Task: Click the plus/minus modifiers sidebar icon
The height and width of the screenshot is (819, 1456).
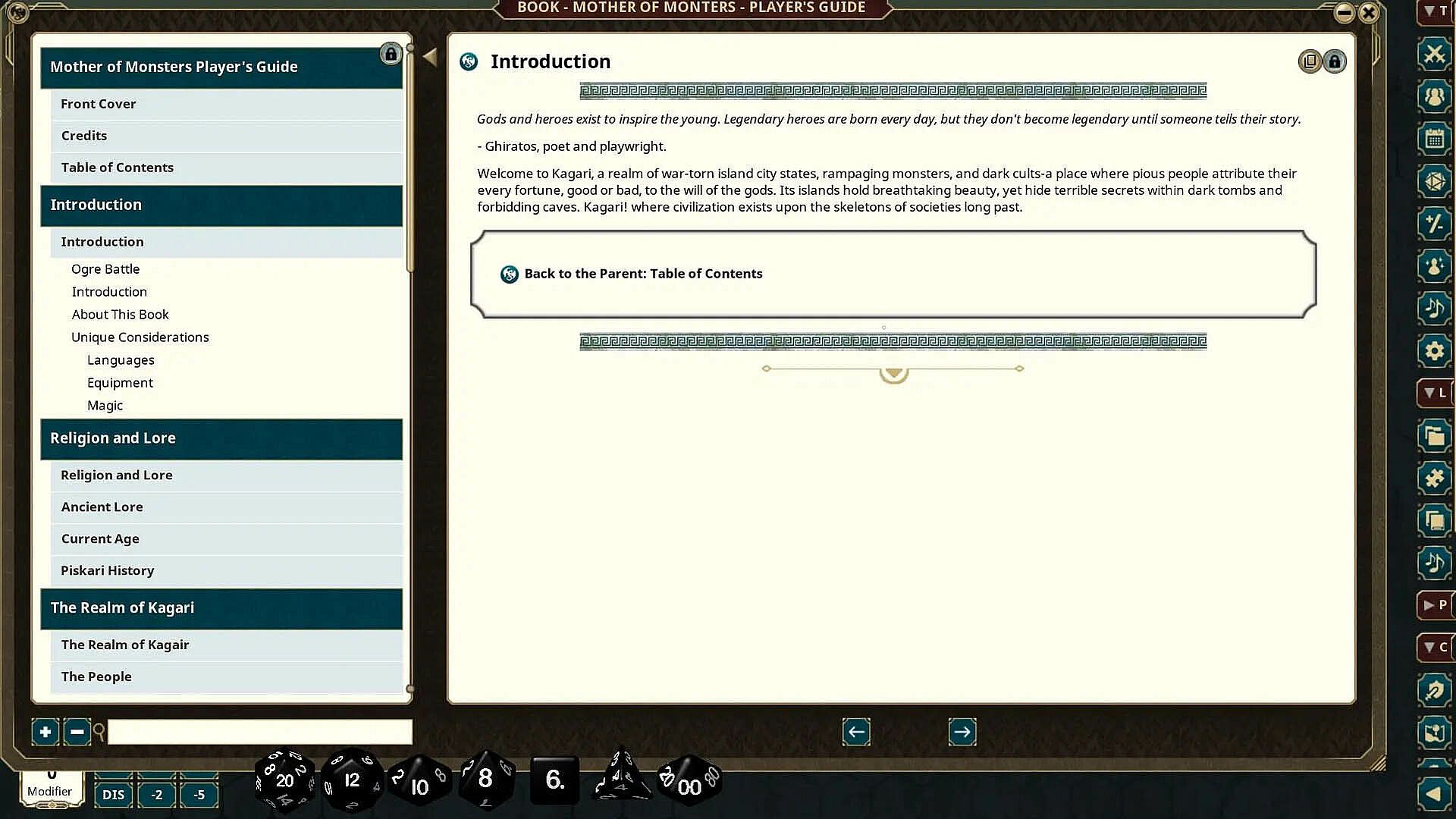Action: pyautogui.click(x=1434, y=224)
